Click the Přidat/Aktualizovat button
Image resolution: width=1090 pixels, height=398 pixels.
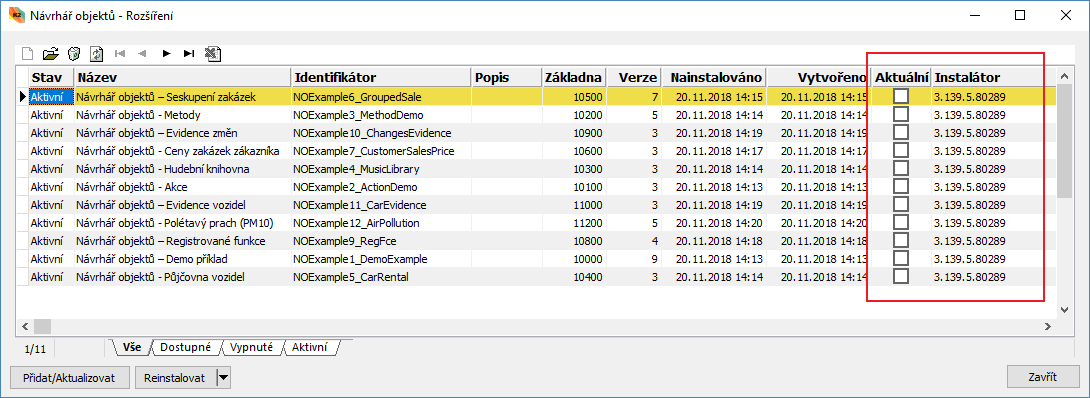(x=70, y=377)
